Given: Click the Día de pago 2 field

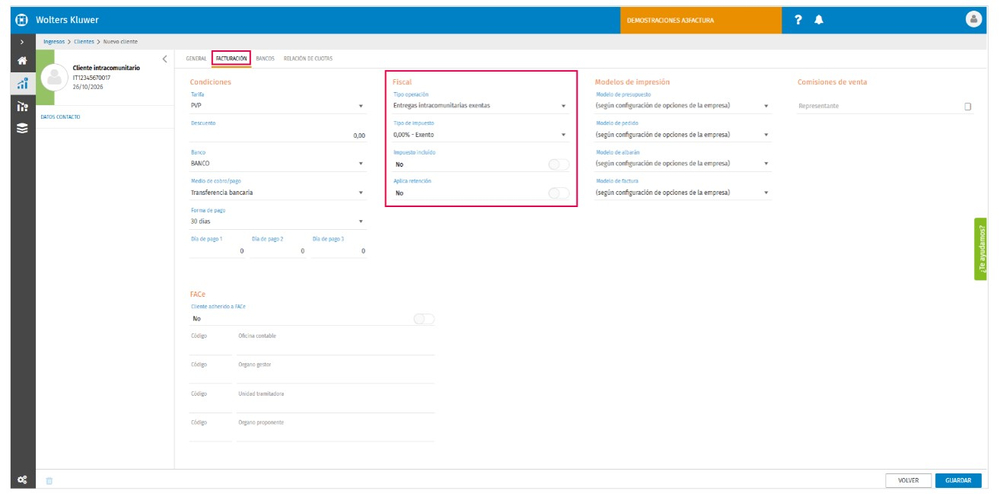Looking at the screenshot, I should coord(278,251).
